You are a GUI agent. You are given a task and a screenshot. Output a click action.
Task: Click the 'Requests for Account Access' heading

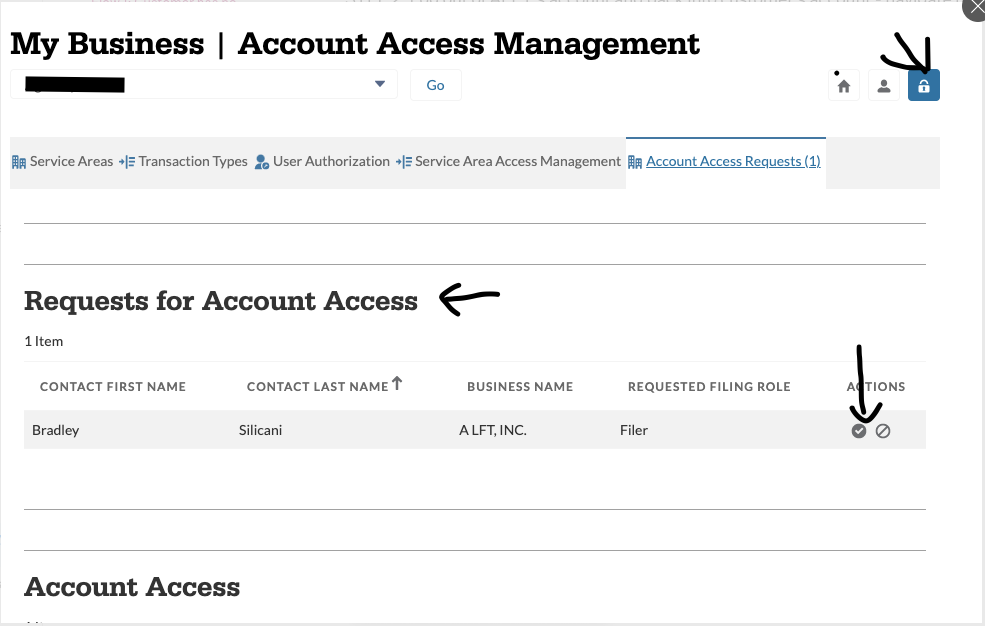220,301
